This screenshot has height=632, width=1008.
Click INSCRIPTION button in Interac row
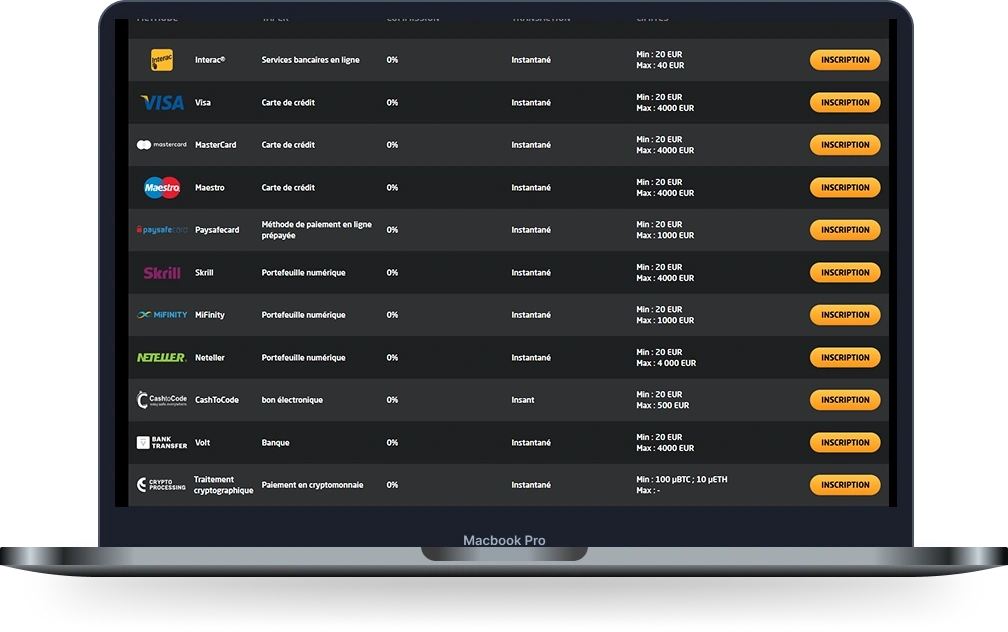[845, 60]
